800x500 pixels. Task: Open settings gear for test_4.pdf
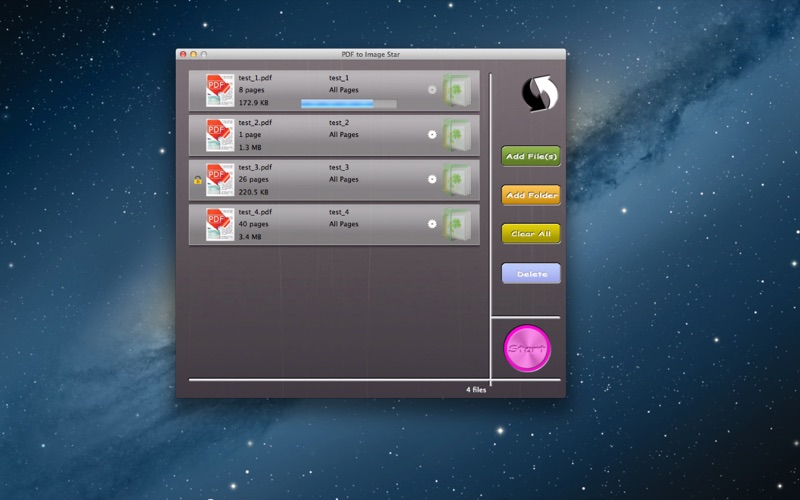coord(432,224)
